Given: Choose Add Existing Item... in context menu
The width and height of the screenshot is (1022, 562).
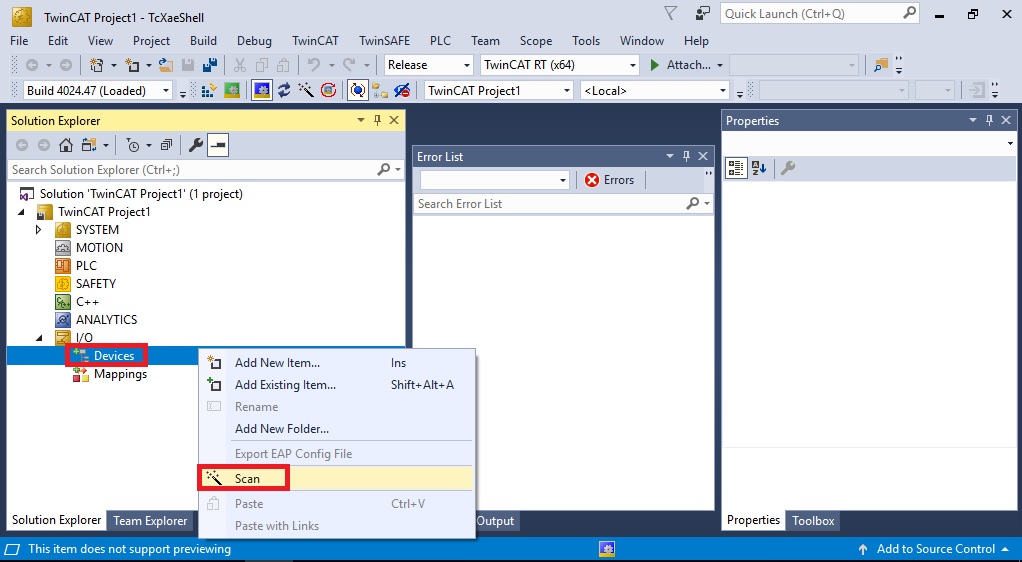Looking at the screenshot, I should click(336, 385).
